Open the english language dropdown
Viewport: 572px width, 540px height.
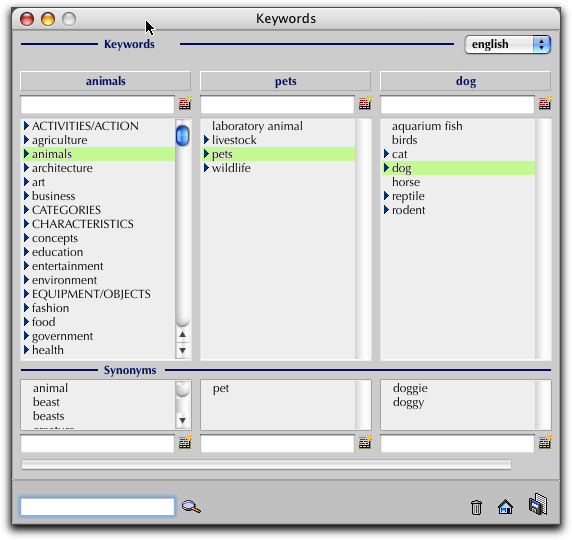pyautogui.click(x=507, y=45)
